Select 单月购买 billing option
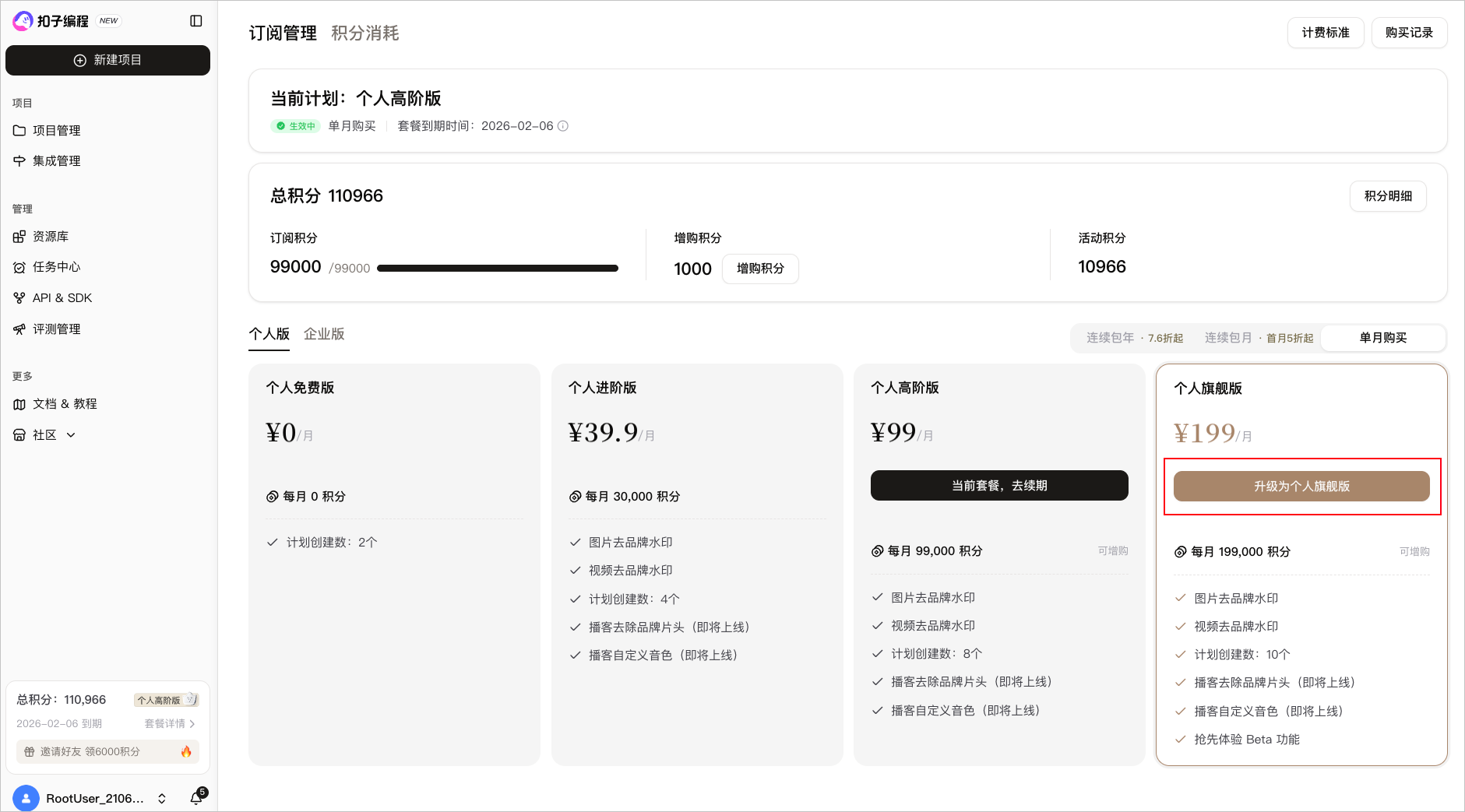1465x812 pixels. tap(1382, 338)
